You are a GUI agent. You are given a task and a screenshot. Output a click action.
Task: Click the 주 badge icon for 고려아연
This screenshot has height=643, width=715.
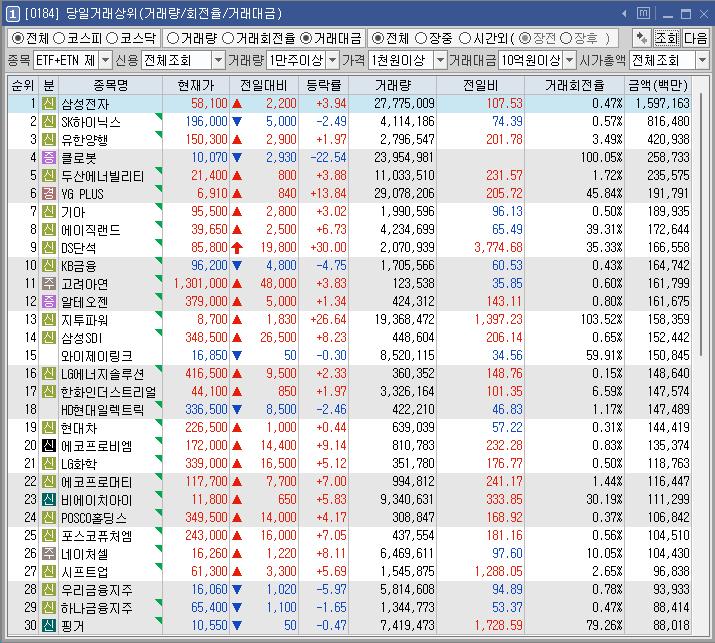[49, 284]
